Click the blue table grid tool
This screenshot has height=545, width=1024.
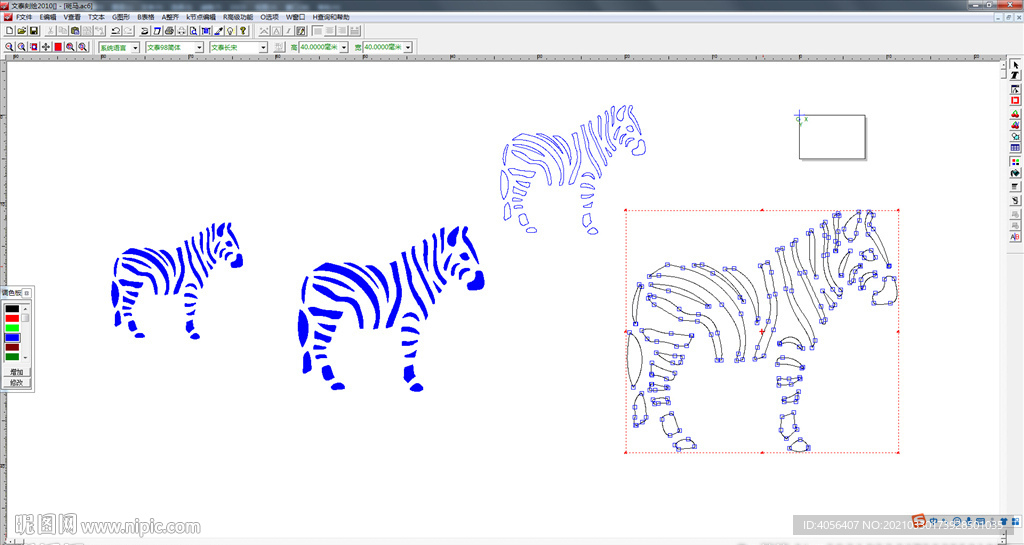tap(1015, 148)
